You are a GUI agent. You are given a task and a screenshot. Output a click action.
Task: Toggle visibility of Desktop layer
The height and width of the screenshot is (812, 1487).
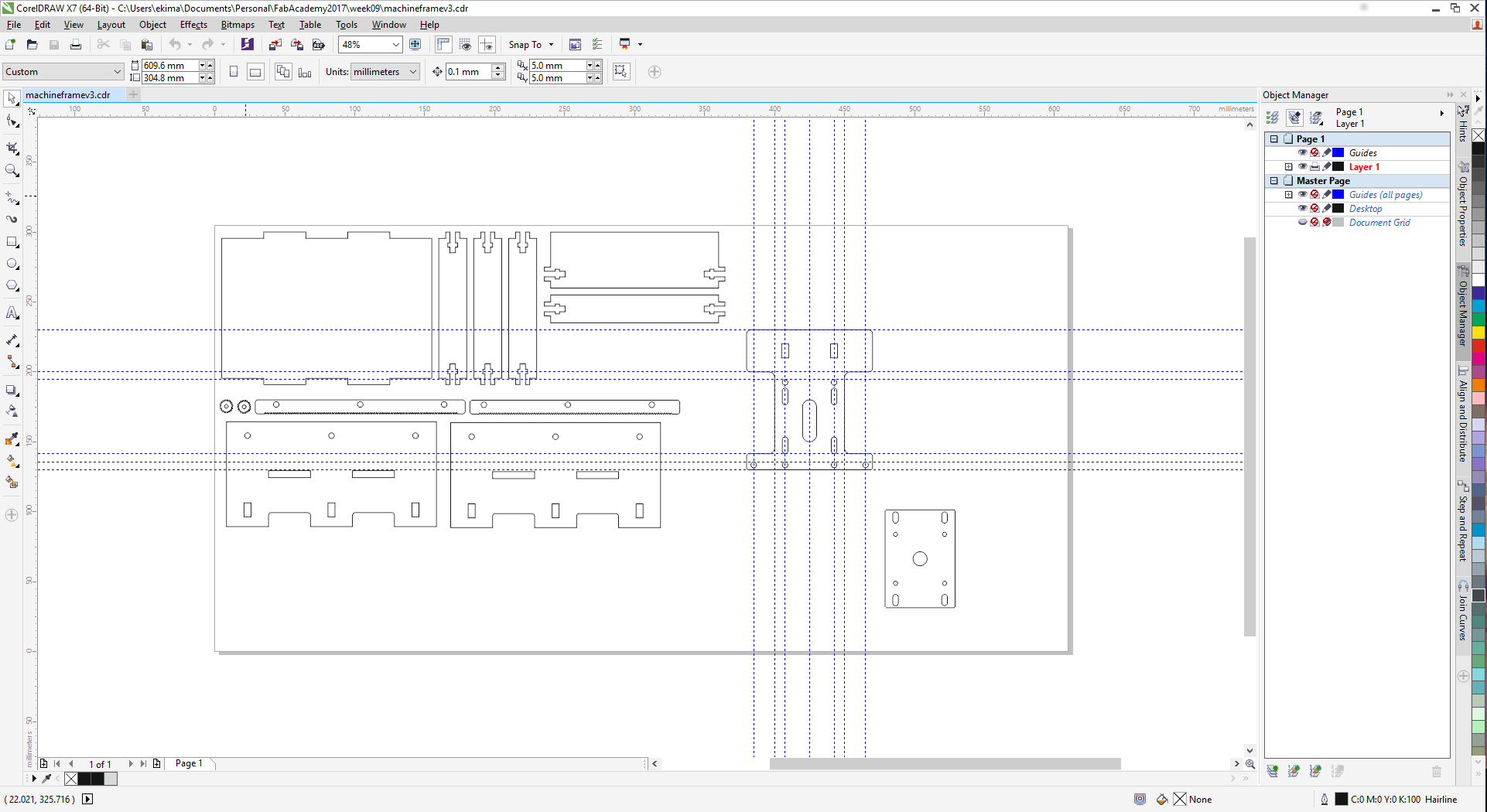pos(1302,208)
